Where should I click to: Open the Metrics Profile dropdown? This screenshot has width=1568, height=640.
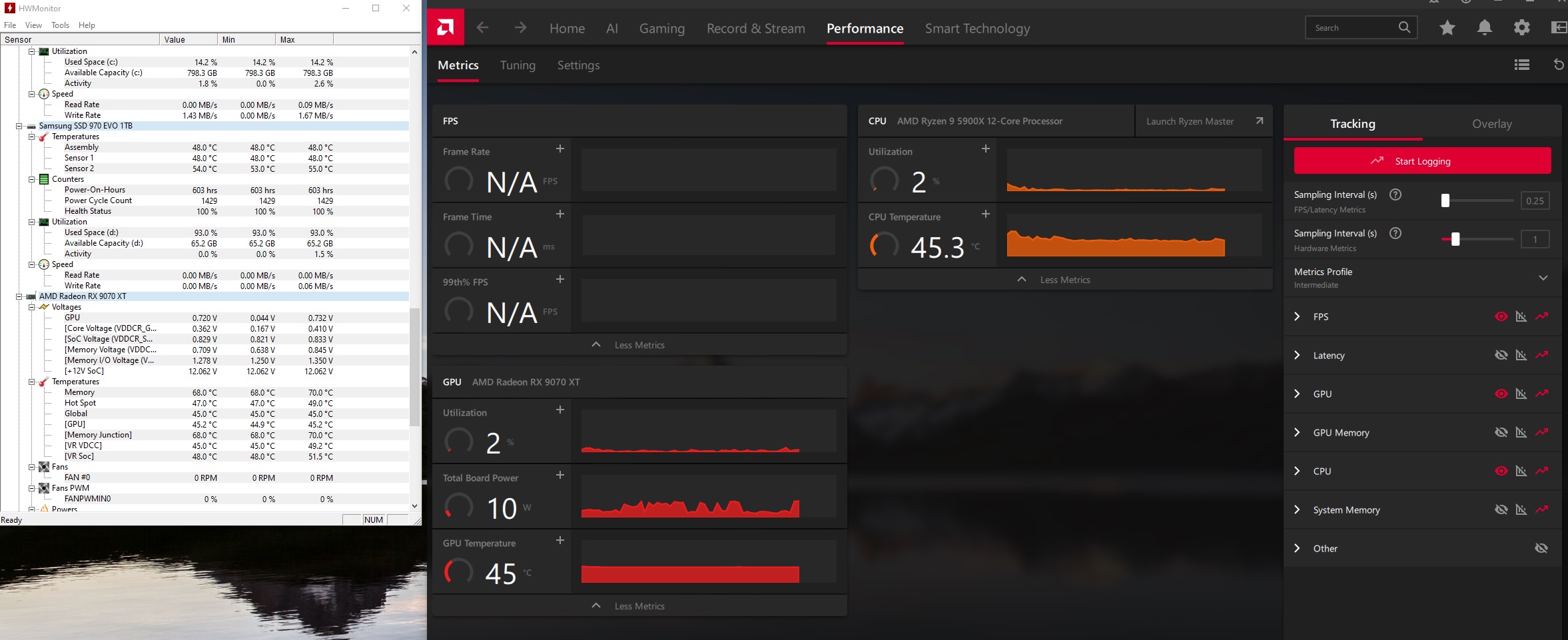[x=1543, y=278]
